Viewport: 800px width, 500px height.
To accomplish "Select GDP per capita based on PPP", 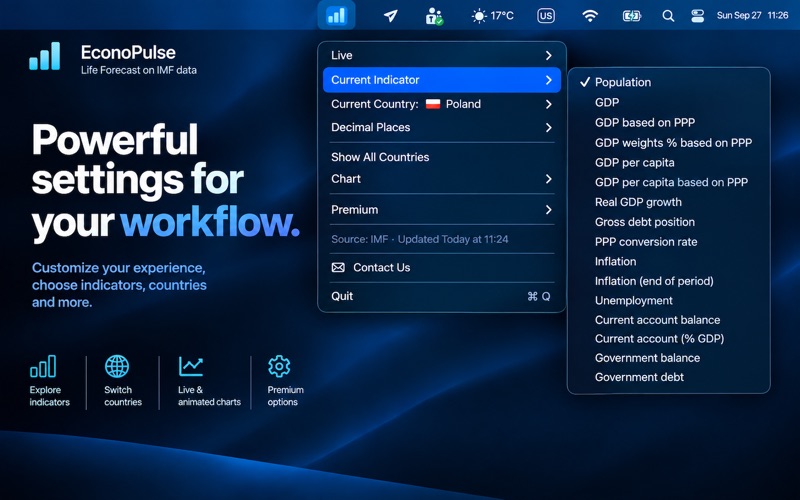I will [x=668, y=183].
